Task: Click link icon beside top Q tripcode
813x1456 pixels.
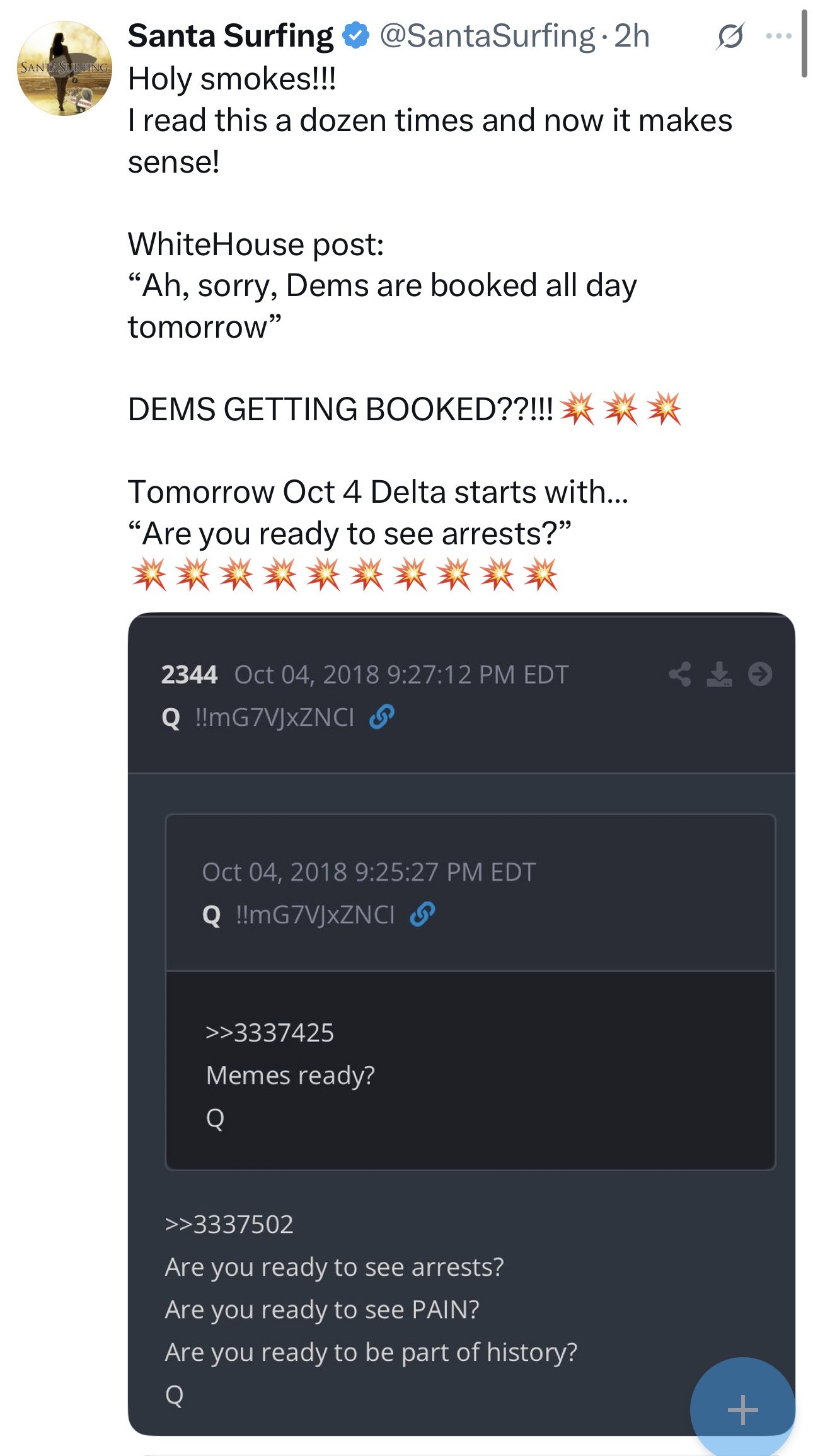Action: point(382,717)
